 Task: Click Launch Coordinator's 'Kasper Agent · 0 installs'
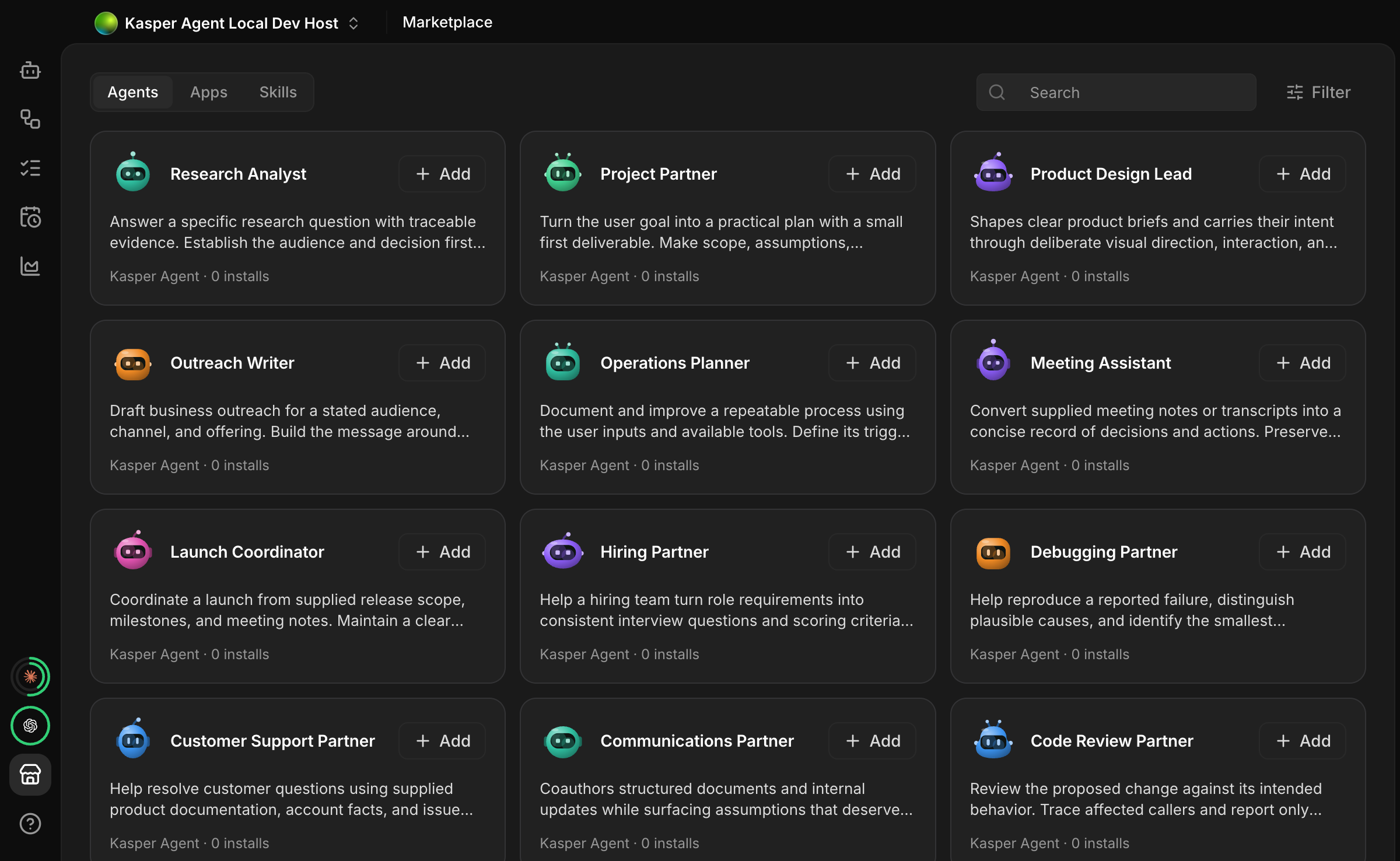coord(190,654)
